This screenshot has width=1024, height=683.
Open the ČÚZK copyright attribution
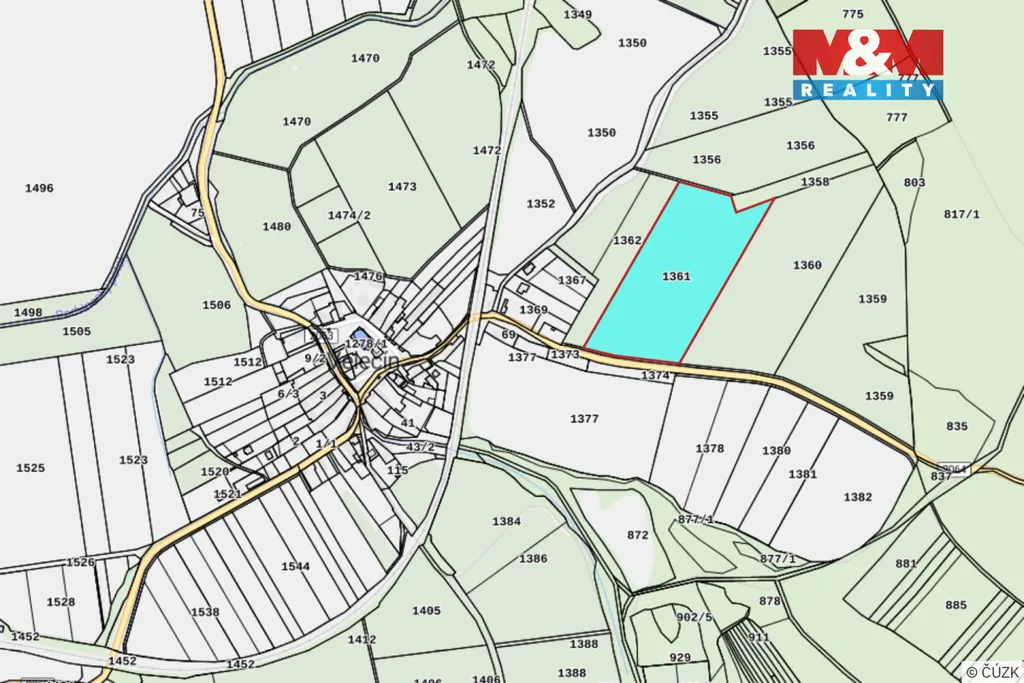tap(991, 671)
